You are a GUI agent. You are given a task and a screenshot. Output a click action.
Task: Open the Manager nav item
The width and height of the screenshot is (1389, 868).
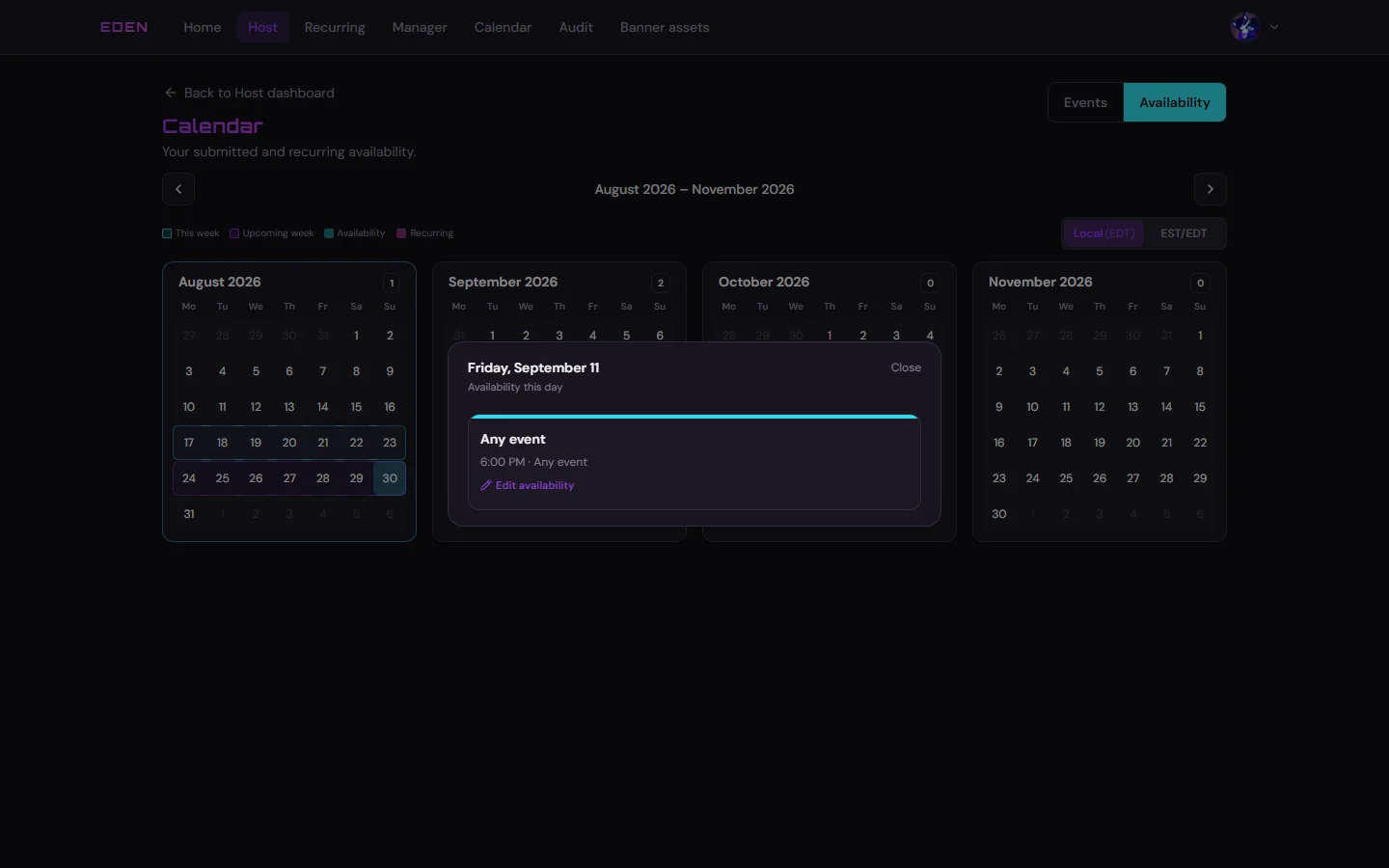tap(420, 27)
